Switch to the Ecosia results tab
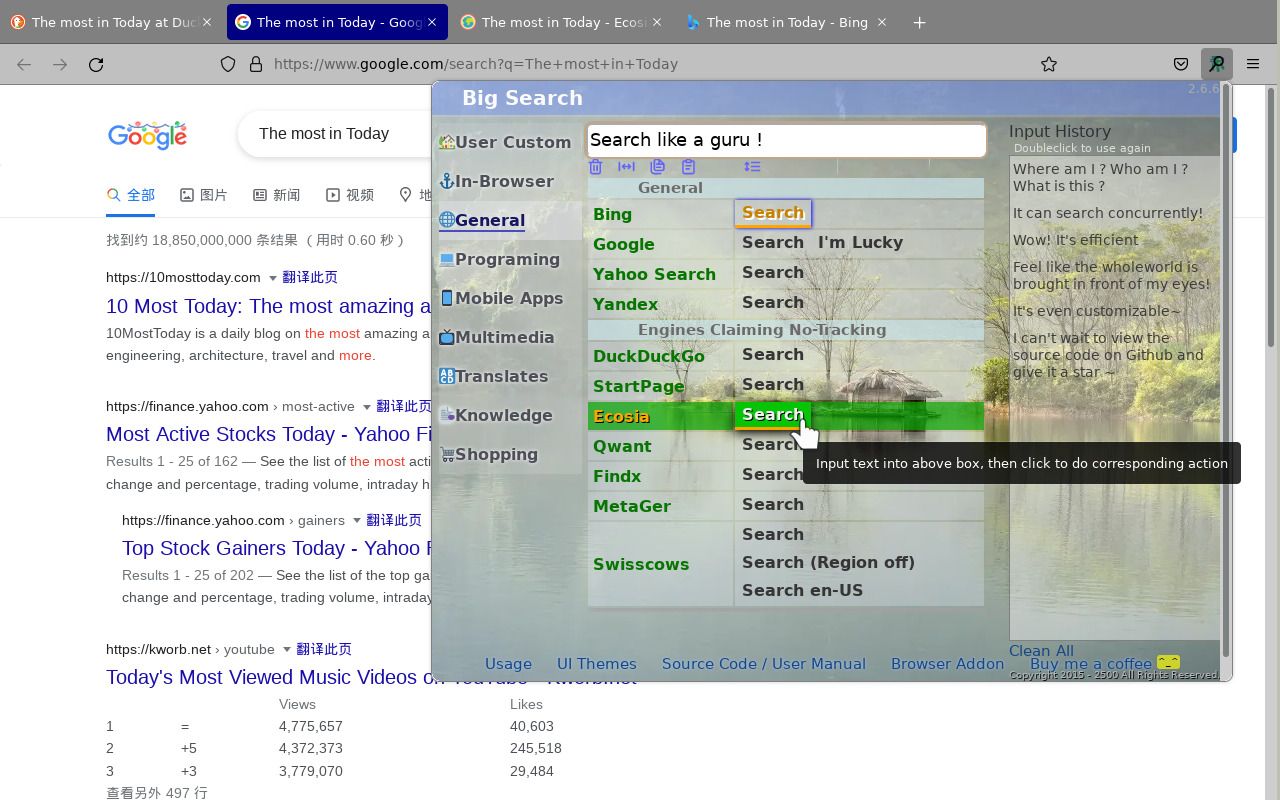This screenshot has height=800, width=1280. (562, 22)
